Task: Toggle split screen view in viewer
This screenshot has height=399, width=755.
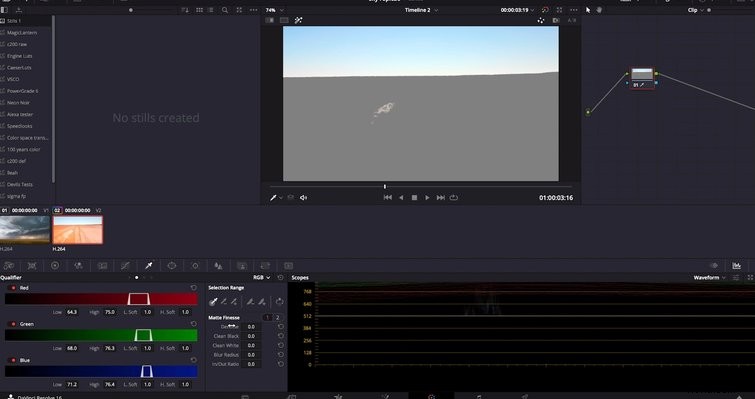Action: coord(285,20)
